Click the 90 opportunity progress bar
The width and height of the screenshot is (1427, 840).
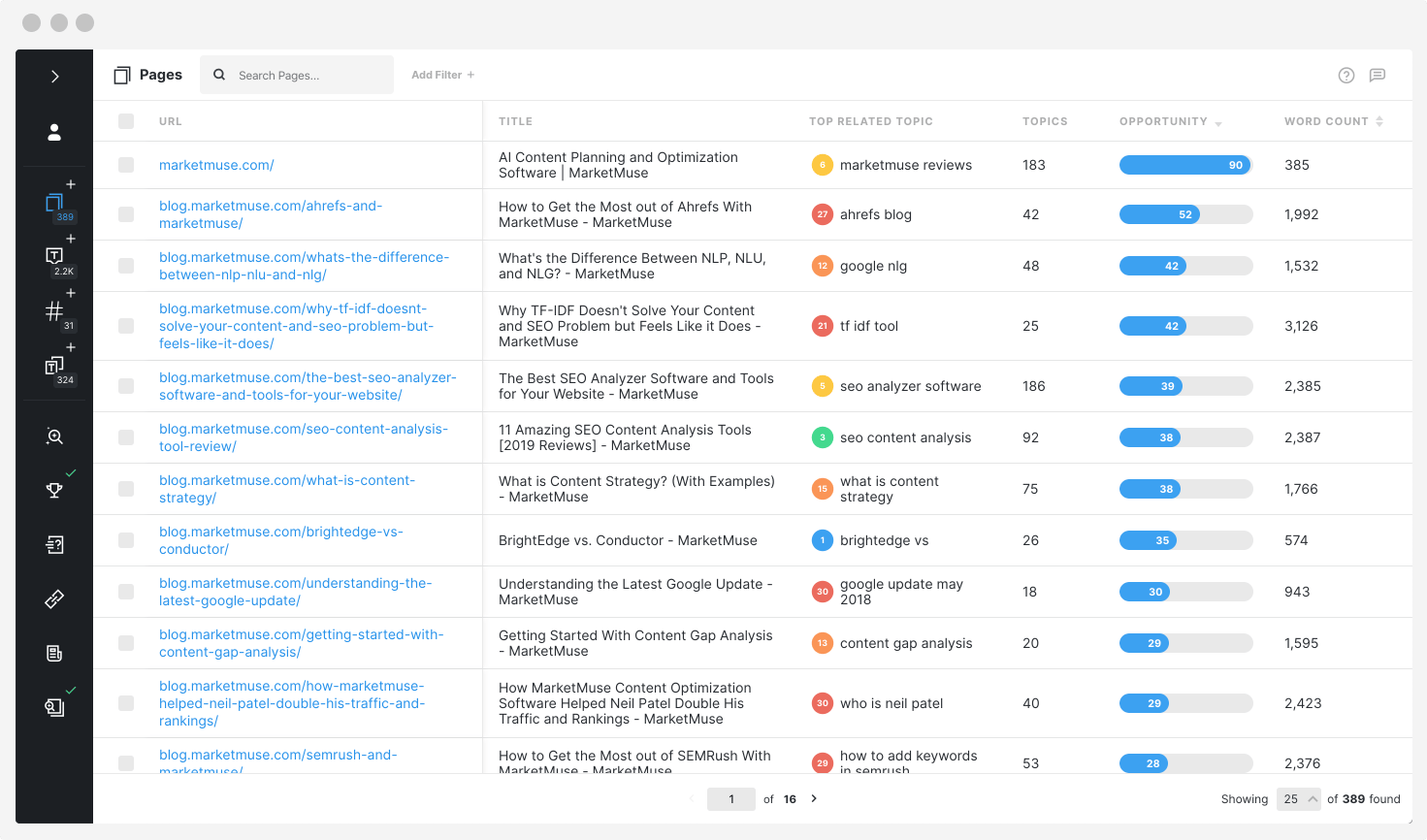(x=1184, y=165)
